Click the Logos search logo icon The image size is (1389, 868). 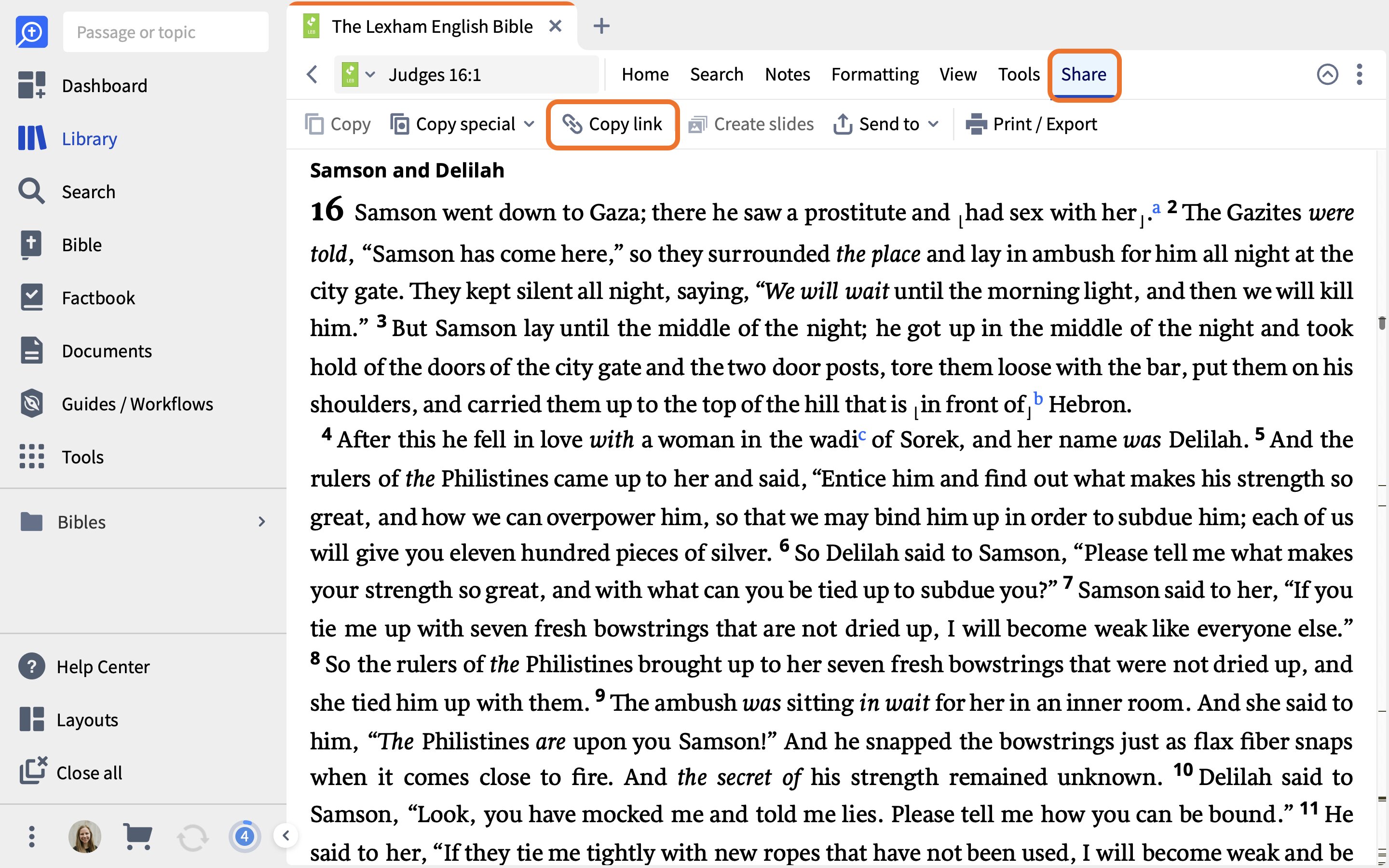point(31,32)
